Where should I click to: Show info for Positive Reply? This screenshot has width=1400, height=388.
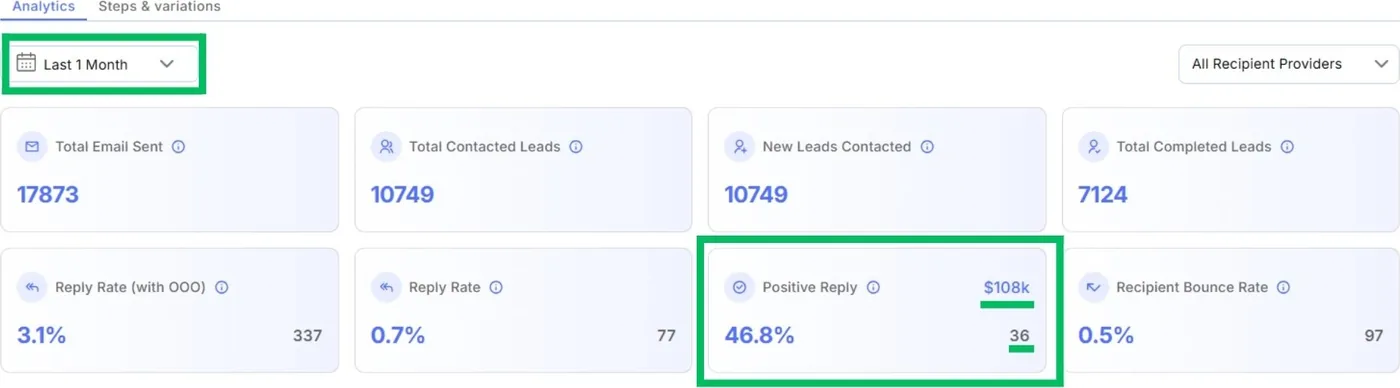point(873,287)
